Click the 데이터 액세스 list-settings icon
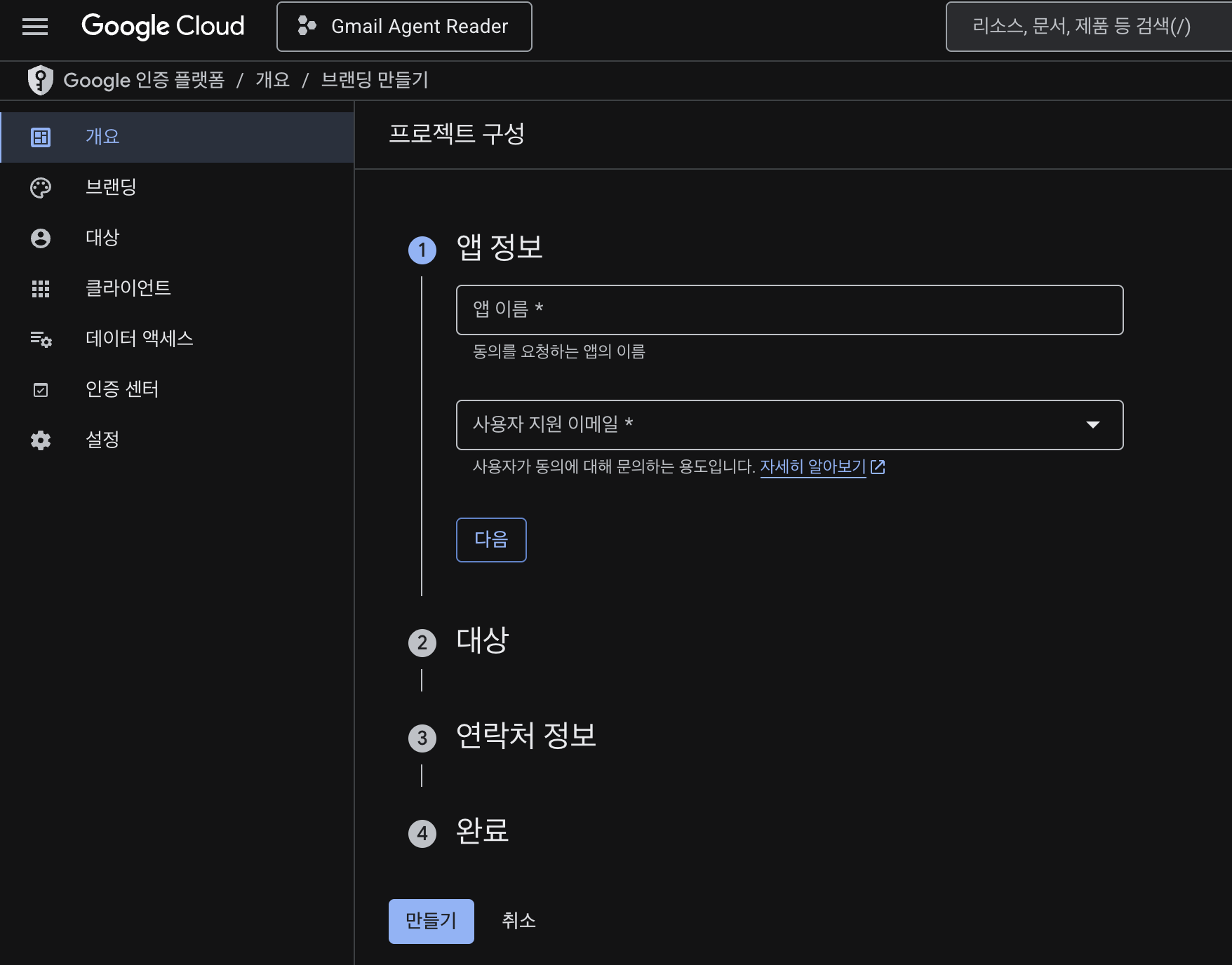 (x=41, y=339)
